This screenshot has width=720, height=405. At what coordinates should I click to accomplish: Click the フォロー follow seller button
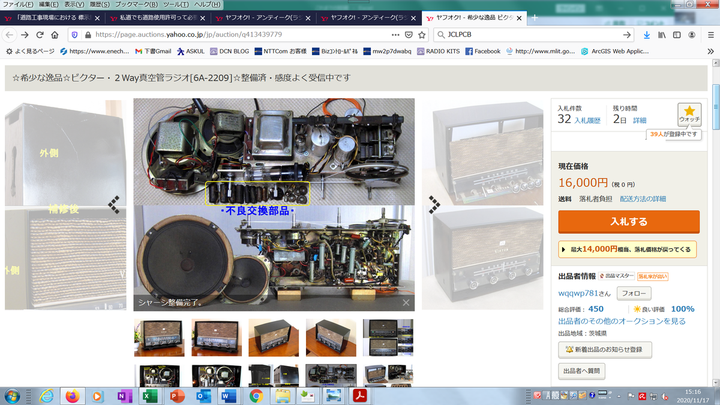pyautogui.click(x=632, y=293)
